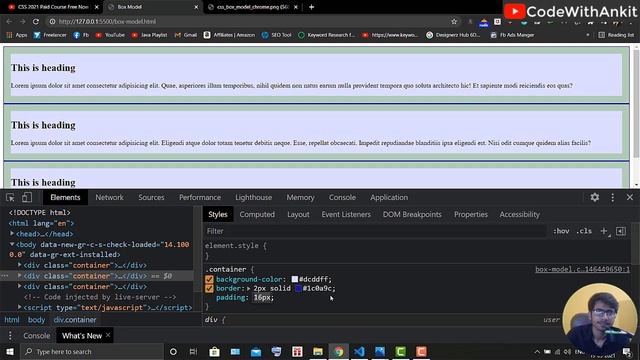Viewport: 640px width, 360px height.
Task: Expand the first div container node
Action: pos(20,265)
